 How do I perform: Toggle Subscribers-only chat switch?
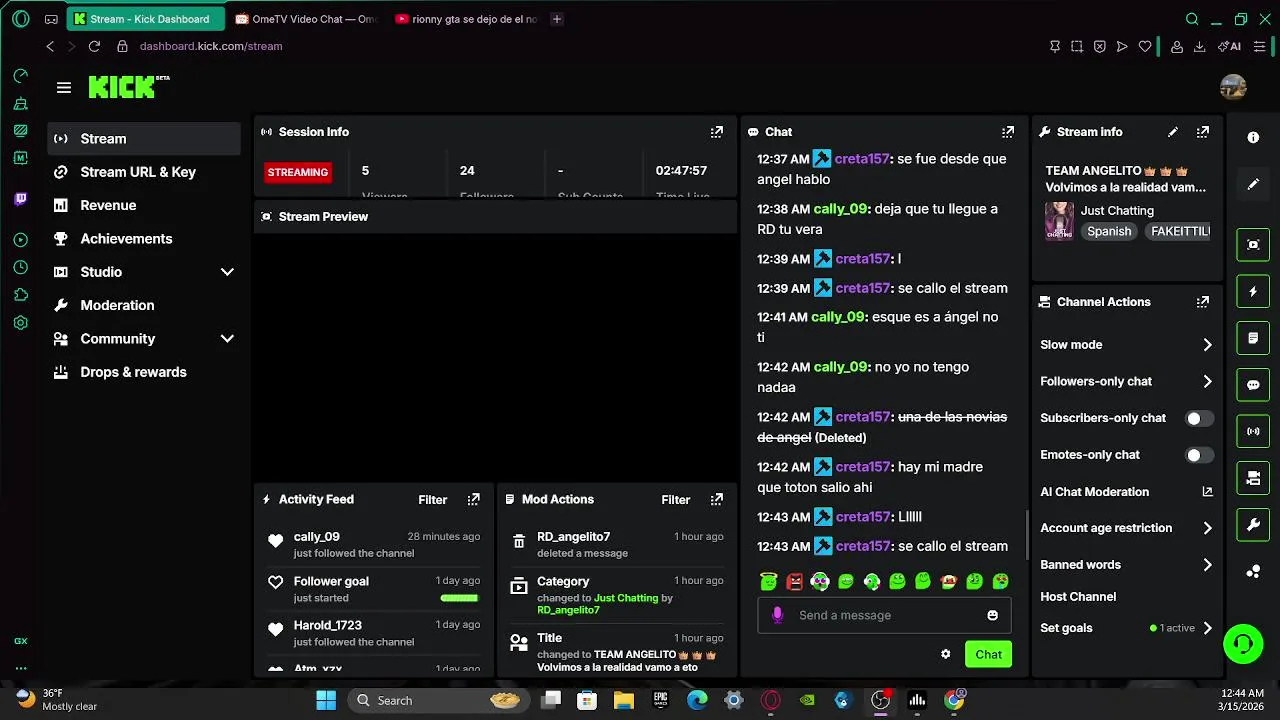(x=1199, y=418)
